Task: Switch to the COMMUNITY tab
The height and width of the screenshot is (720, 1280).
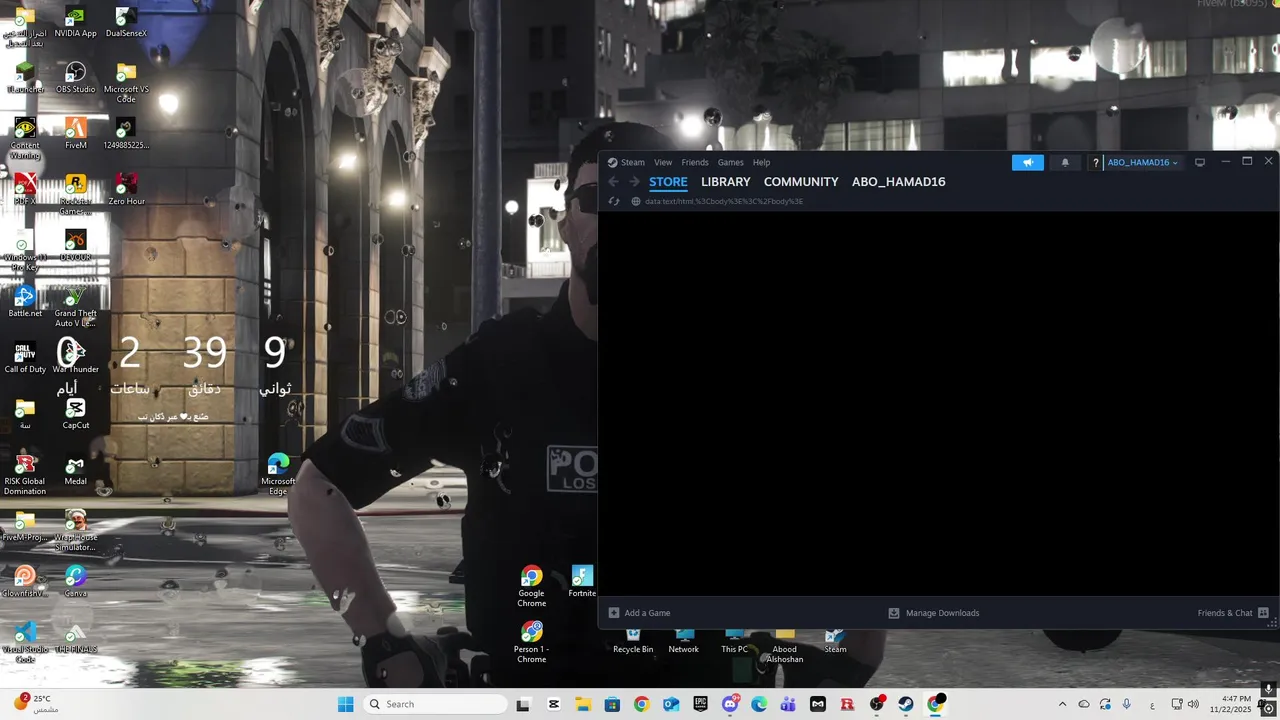Action: pyautogui.click(x=801, y=182)
